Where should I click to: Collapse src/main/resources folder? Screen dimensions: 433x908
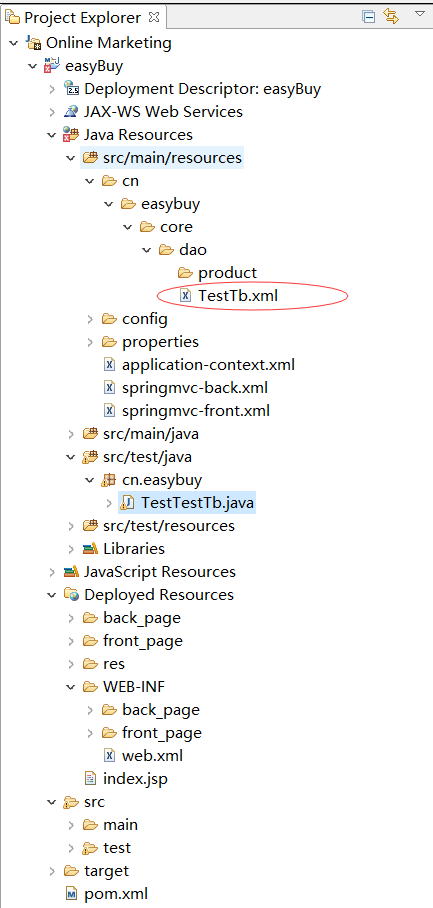pyautogui.click(x=71, y=158)
